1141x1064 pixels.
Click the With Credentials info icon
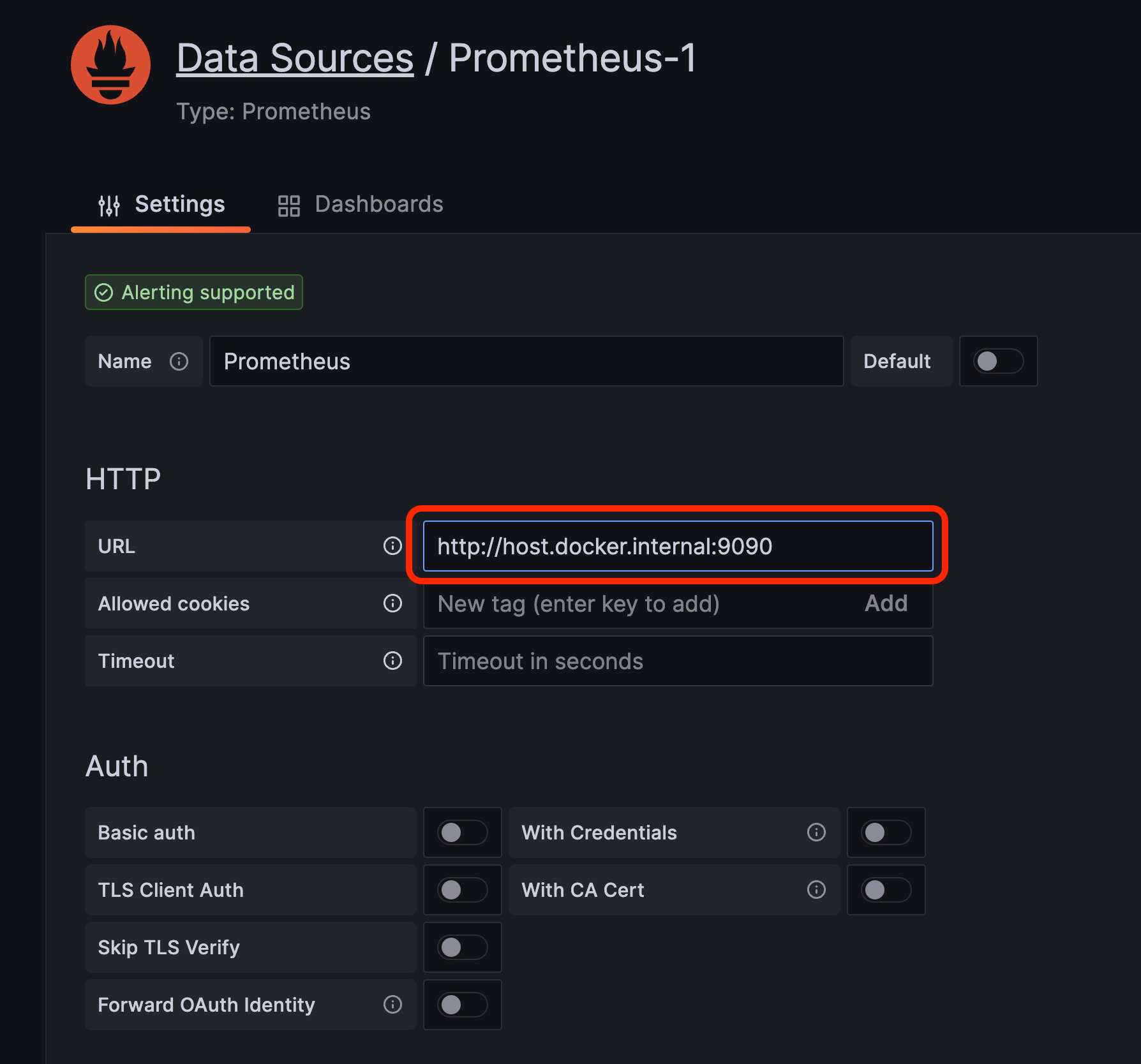(x=816, y=832)
